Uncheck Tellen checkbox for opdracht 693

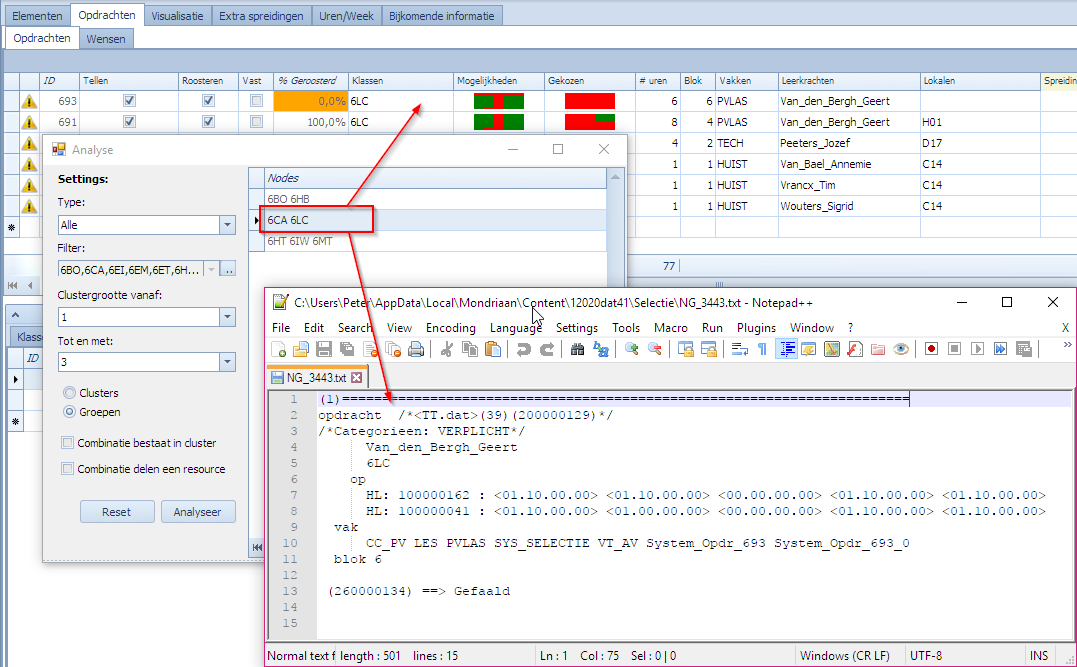(x=129, y=101)
